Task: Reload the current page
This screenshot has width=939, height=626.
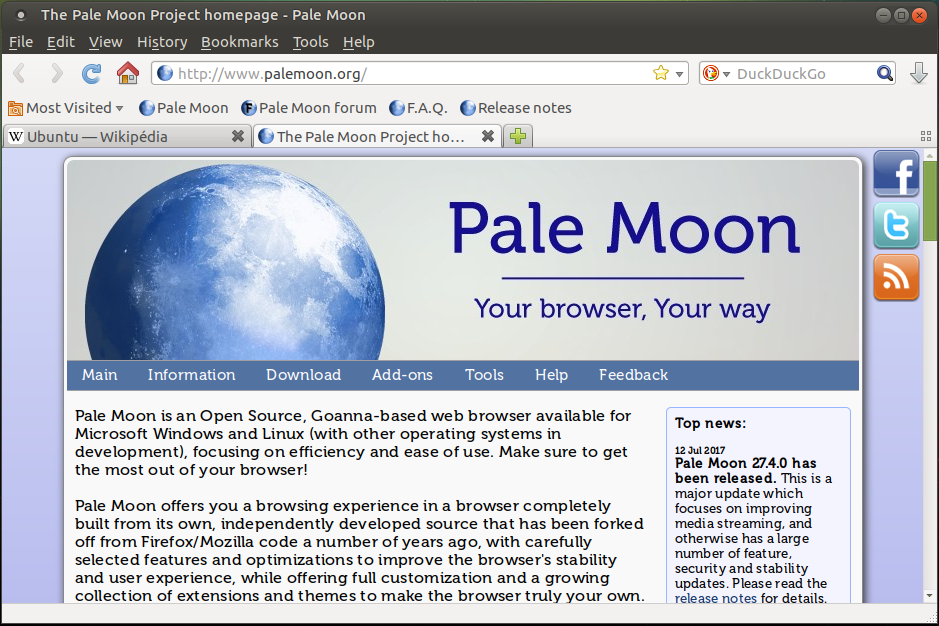Action: point(92,74)
